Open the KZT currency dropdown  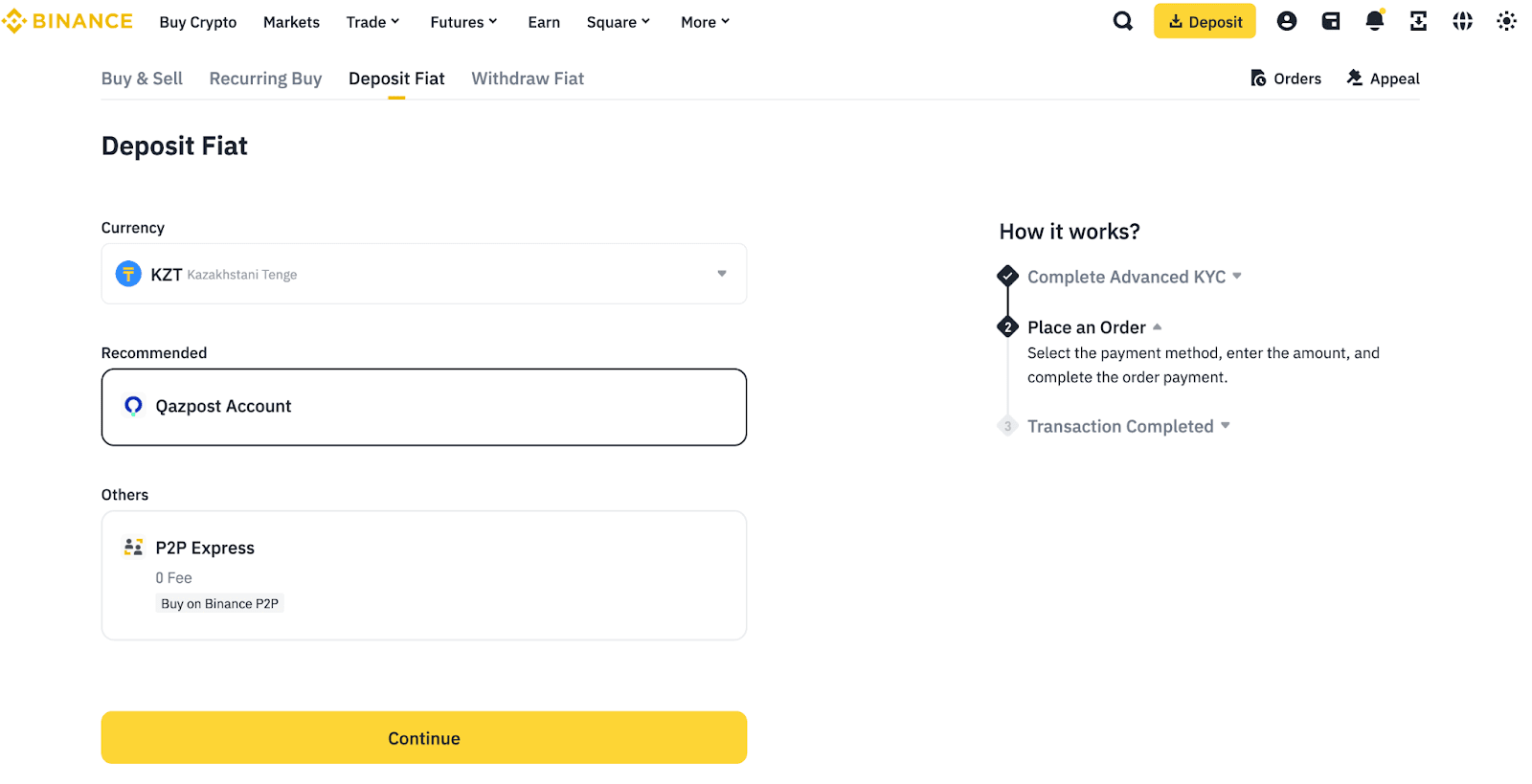(x=423, y=274)
